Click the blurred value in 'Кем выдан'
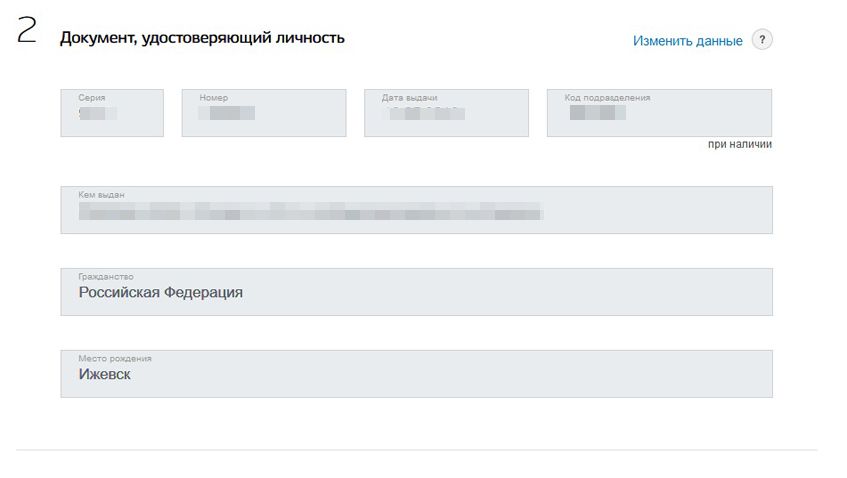Viewport: 847px width, 478px height. pyautogui.click(x=311, y=211)
